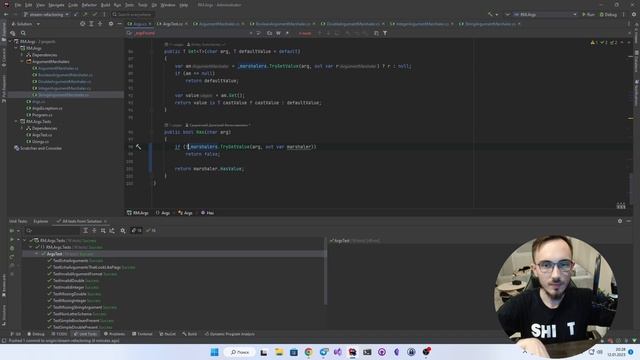
Task: Click the Has method breadcrumb
Action: pos(207,213)
